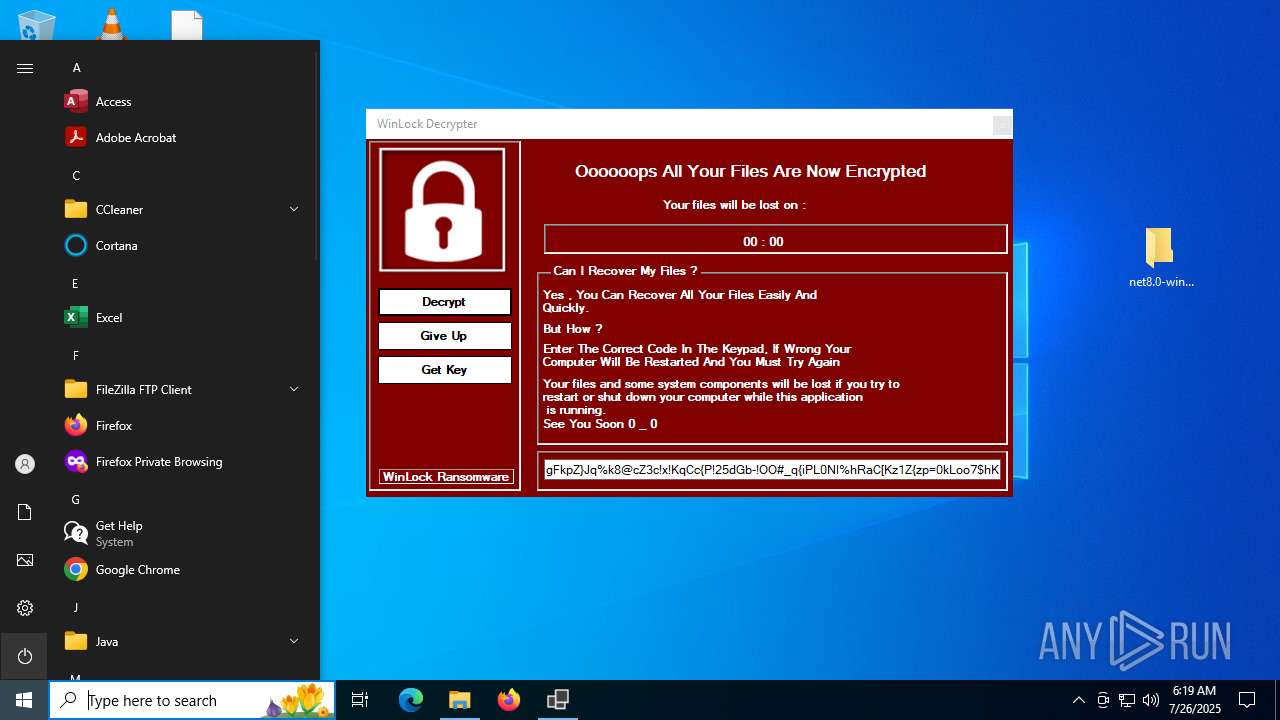Click the volume icon in system tray
This screenshot has width=1280, height=720.
click(x=1151, y=700)
